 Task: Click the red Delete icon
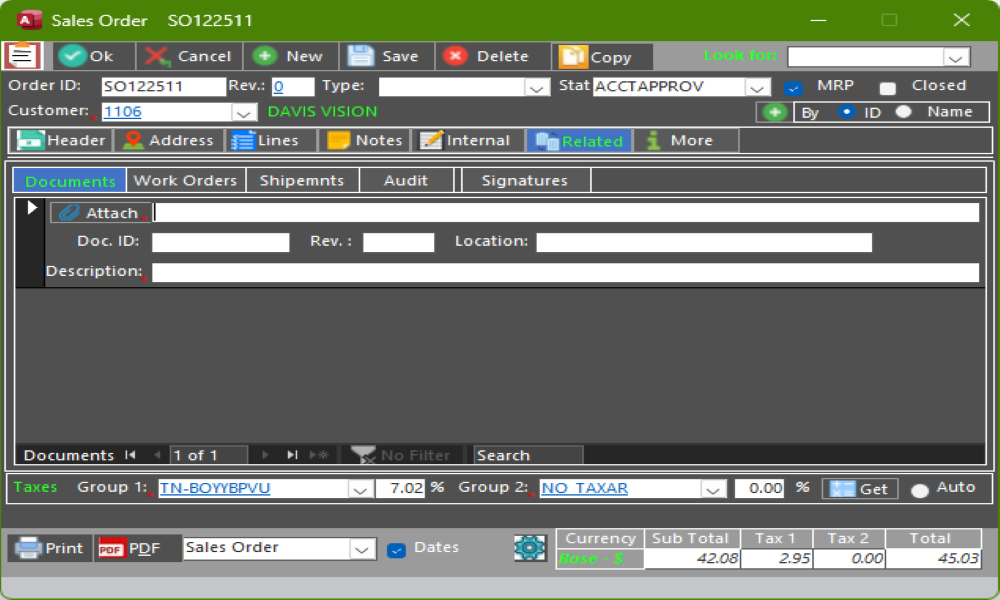point(456,56)
